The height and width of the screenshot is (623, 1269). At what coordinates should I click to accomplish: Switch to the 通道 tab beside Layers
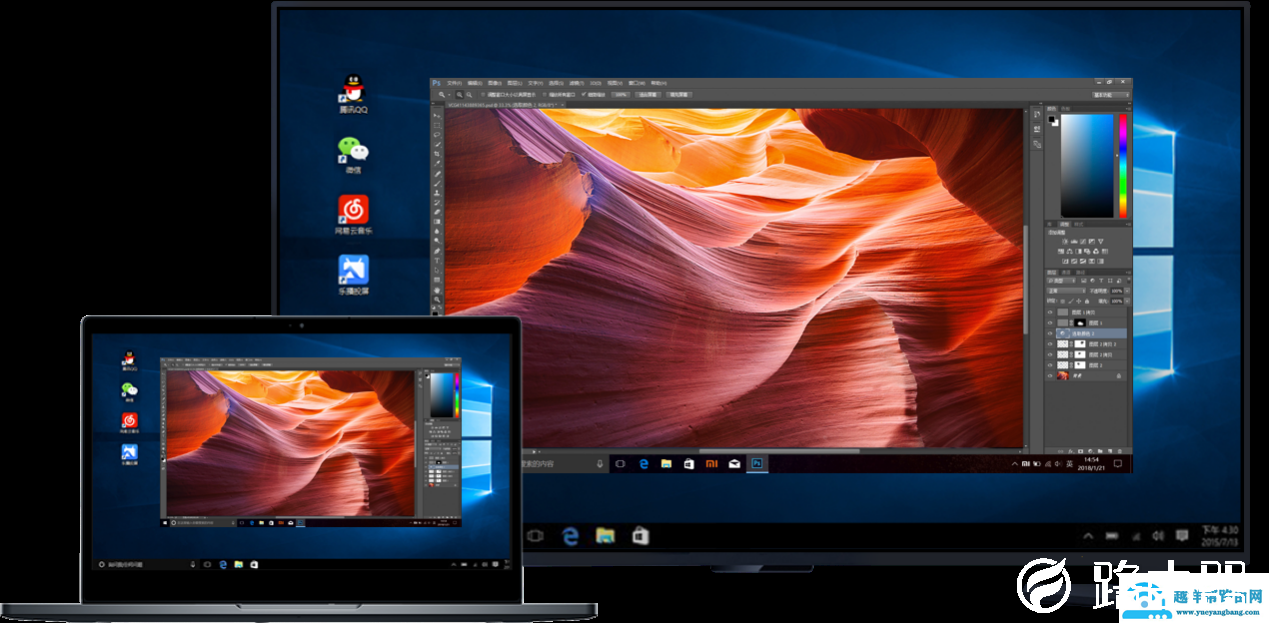click(1066, 272)
